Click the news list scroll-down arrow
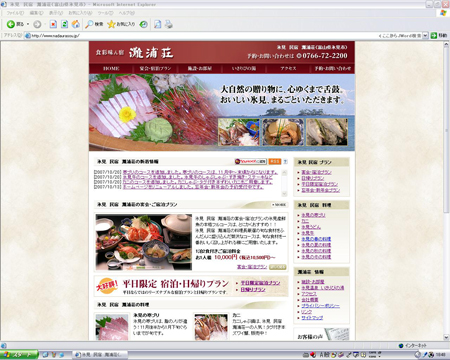Viewport: 450px width, 360px height. [x=284, y=194]
